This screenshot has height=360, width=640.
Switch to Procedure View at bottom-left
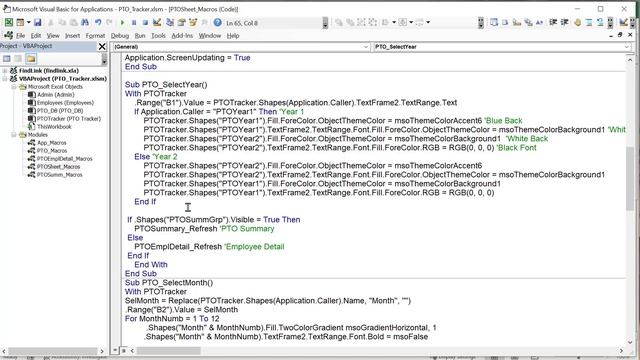click(x=116, y=350)
